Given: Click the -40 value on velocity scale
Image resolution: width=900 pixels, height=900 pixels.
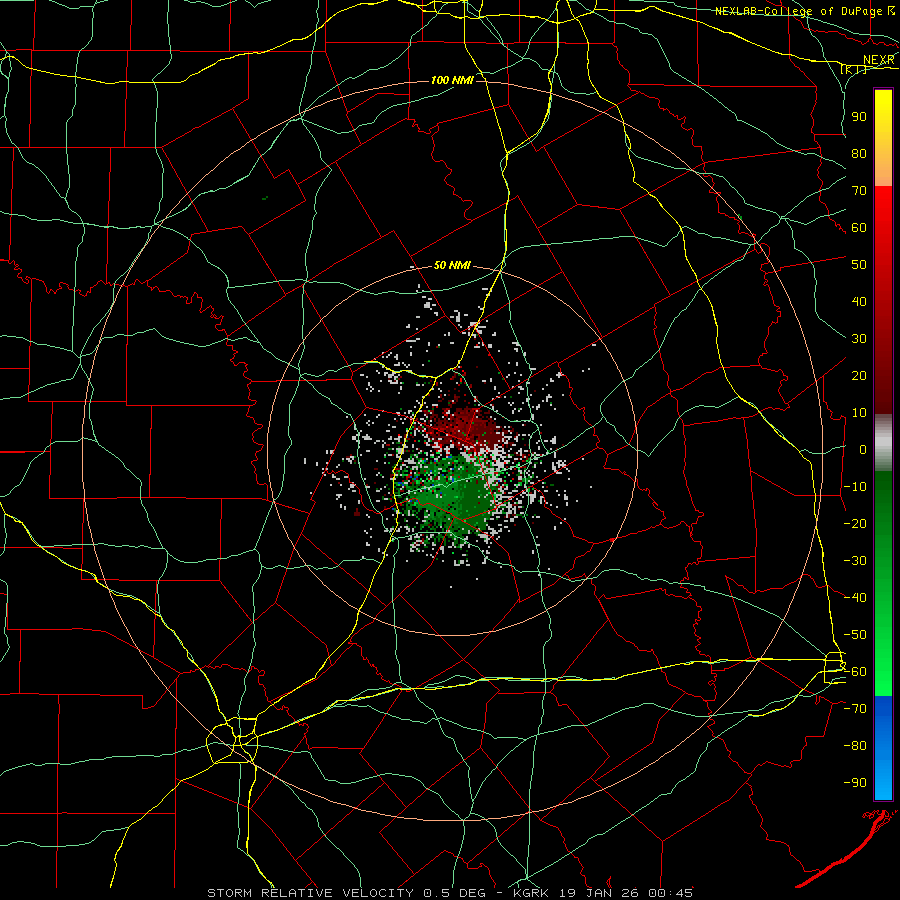Looking at the screenshot, I should pyautogui.click(x=855, y=598).
